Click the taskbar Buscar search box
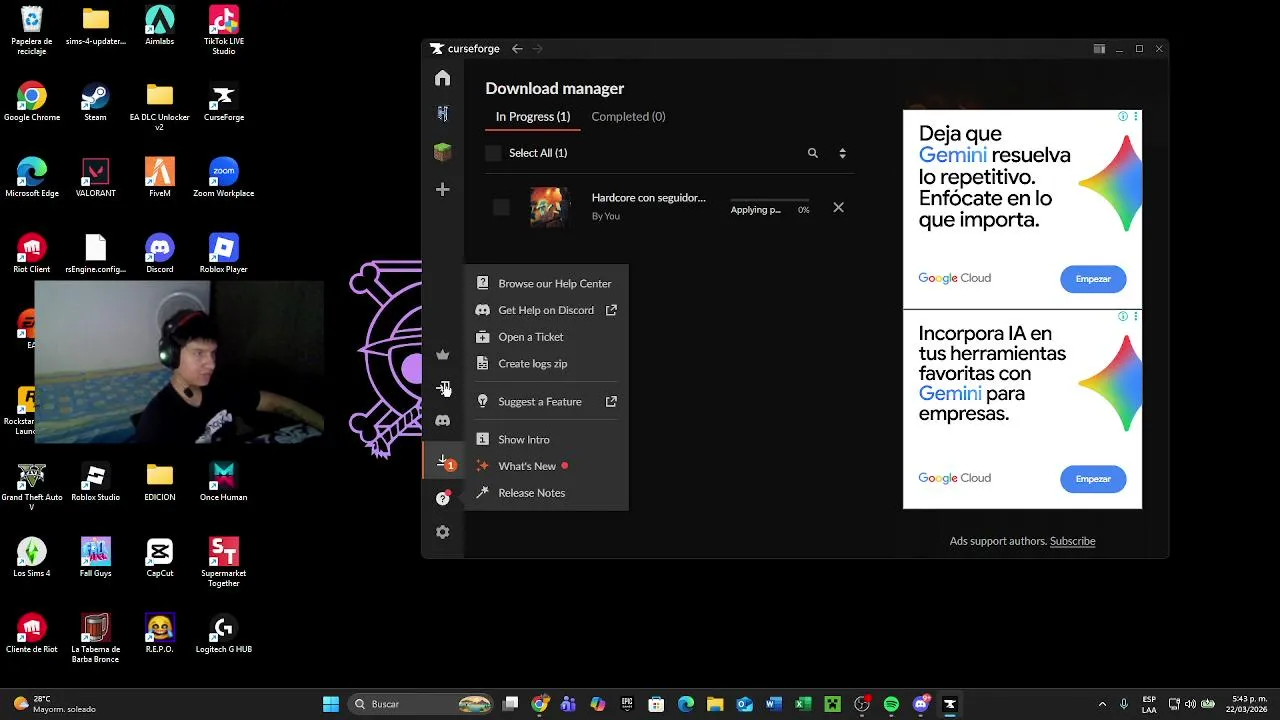This screenshot has width=1280, height=720. point(421,704)
